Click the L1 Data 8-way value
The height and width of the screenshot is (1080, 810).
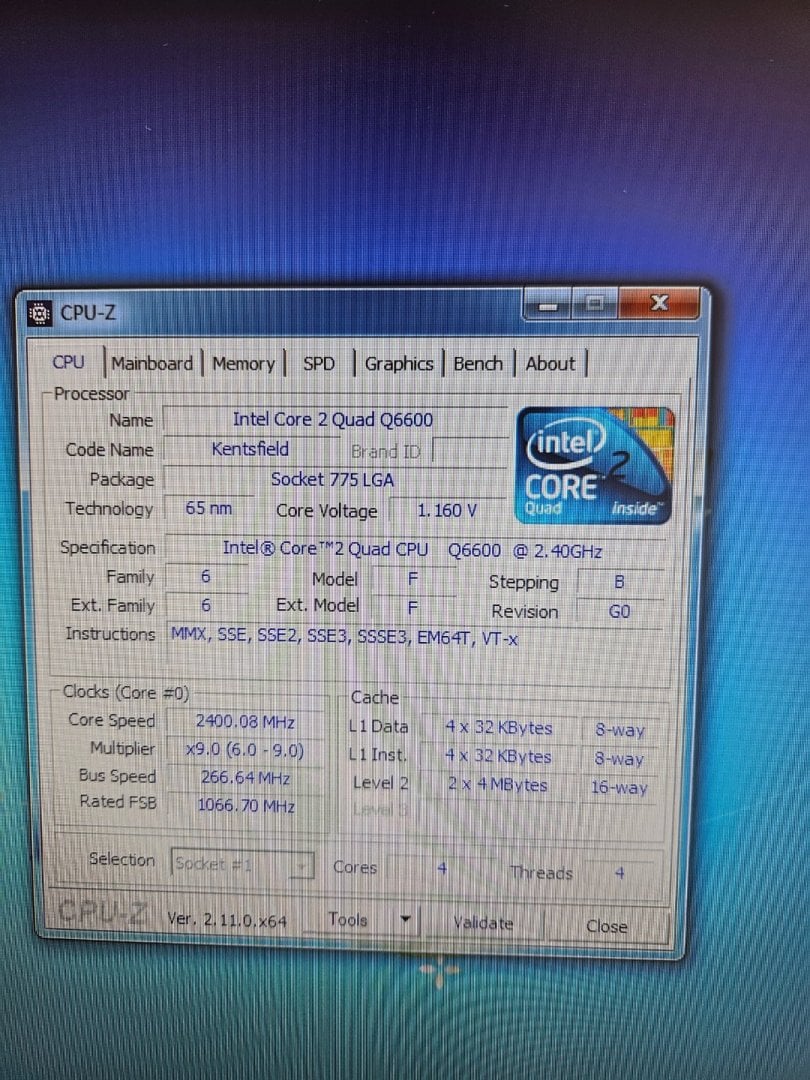coord(619,730)
